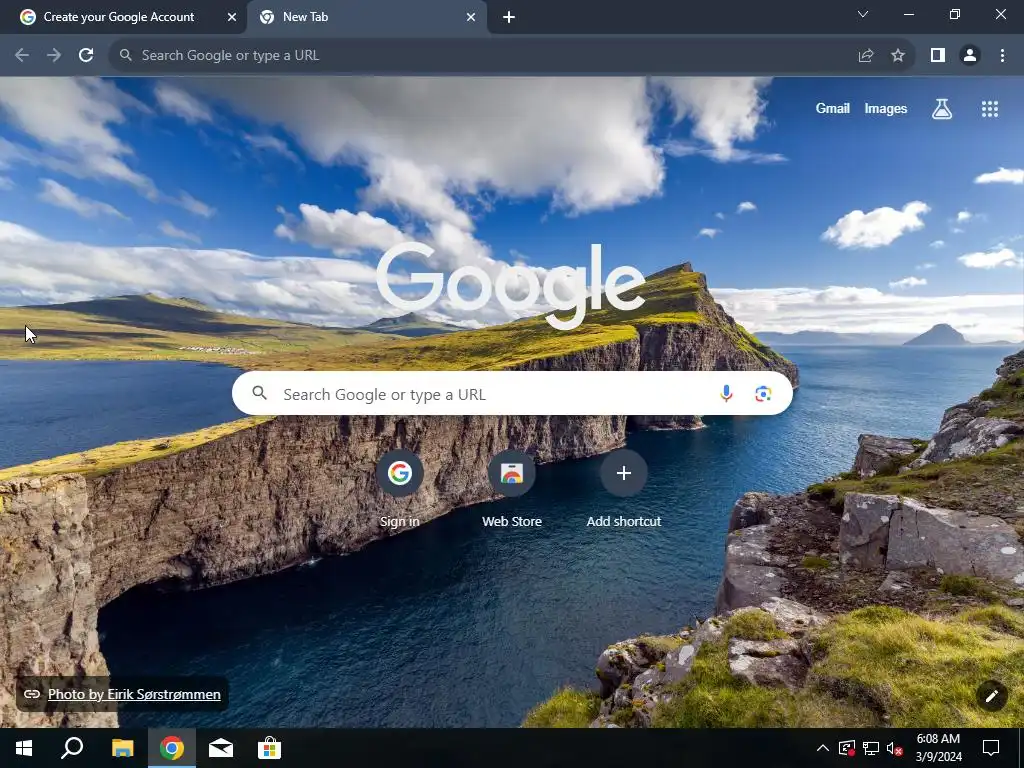Close the New Tab tab
The image size is (1024, 768).
click(x=471, y=17)
